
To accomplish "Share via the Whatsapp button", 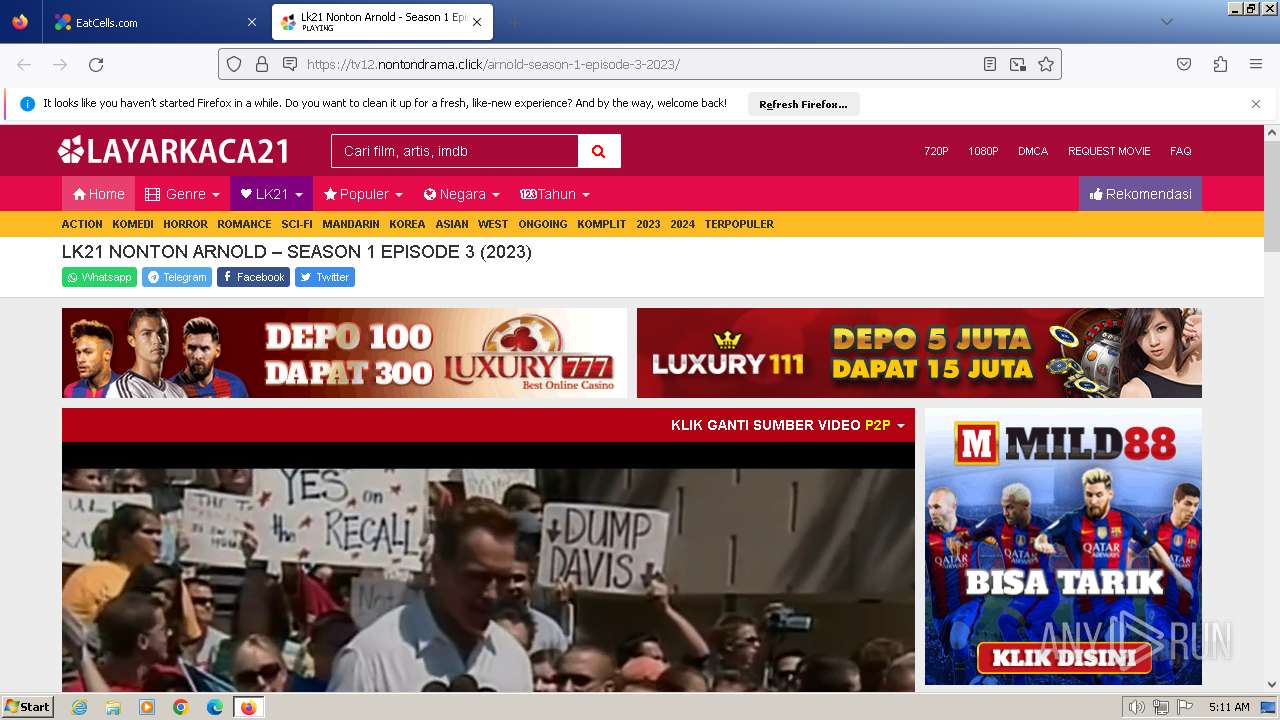I will [99, 277].
